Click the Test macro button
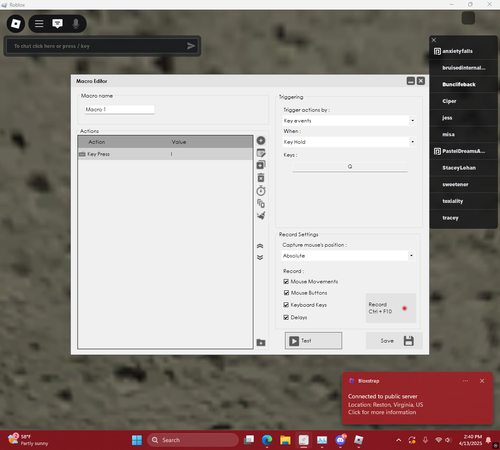The image size is (500, 450). (313, 341)
